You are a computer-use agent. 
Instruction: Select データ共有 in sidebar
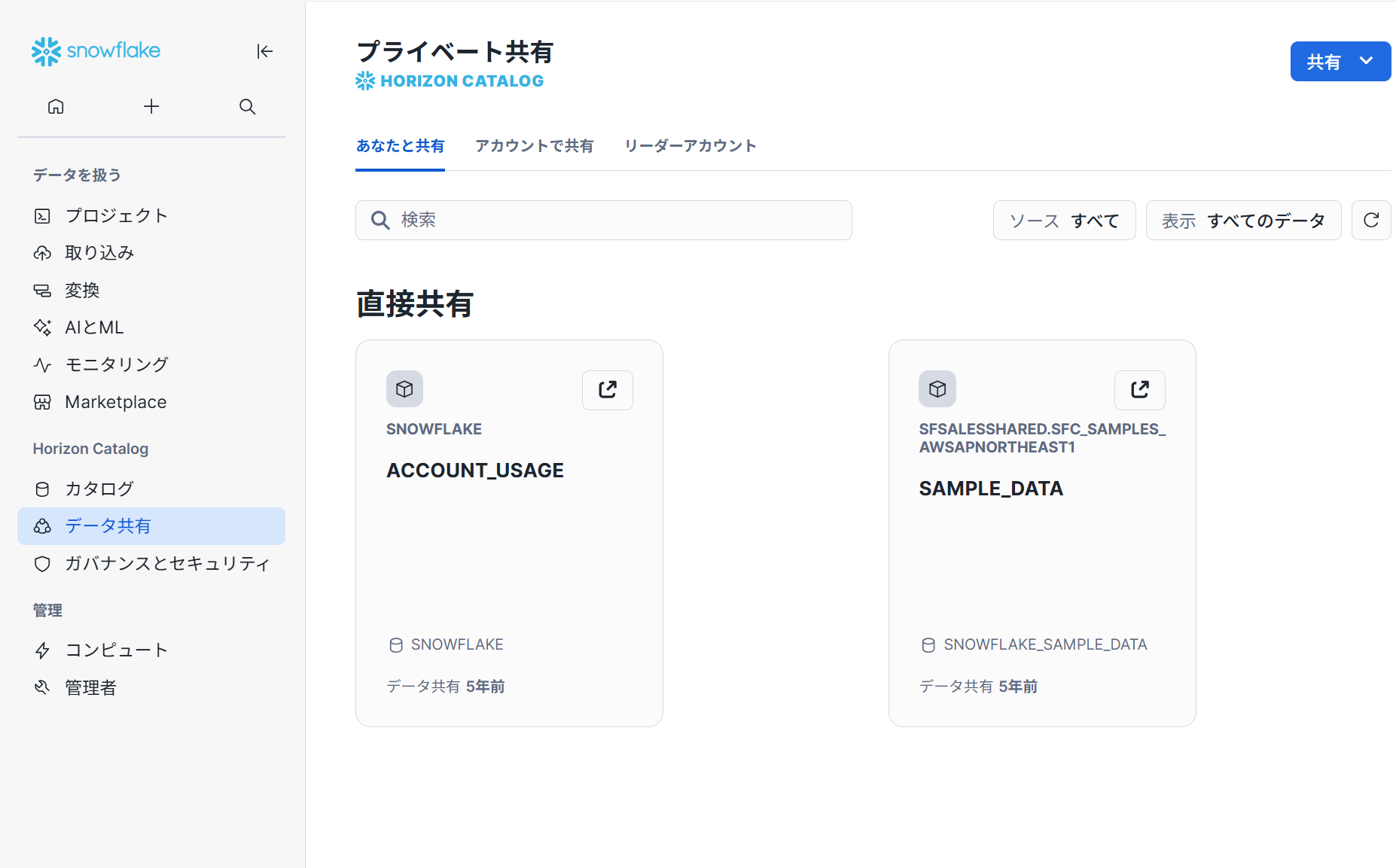click(151, 526)
